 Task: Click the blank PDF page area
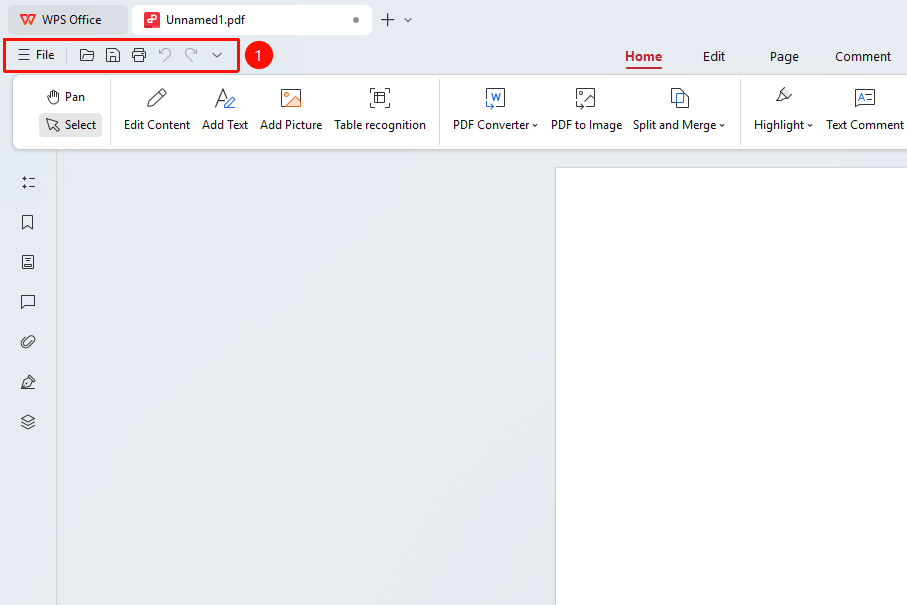pos(731,386)
